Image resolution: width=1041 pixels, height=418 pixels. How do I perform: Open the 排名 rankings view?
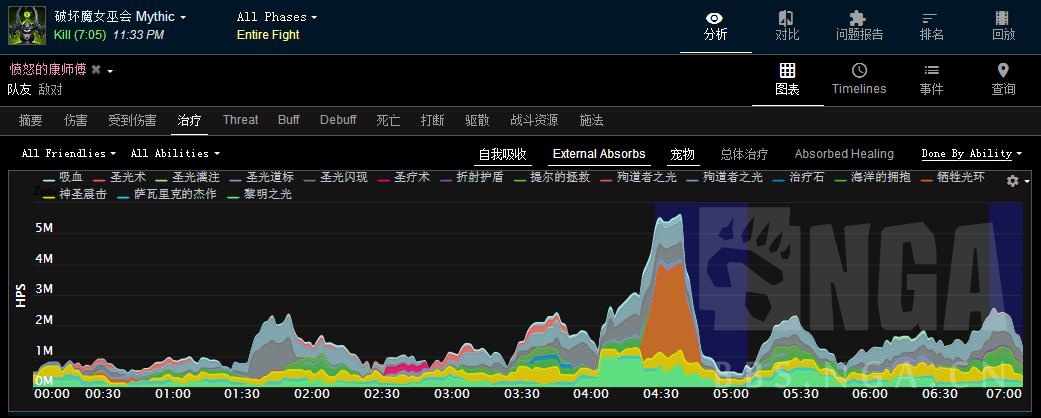931,27
